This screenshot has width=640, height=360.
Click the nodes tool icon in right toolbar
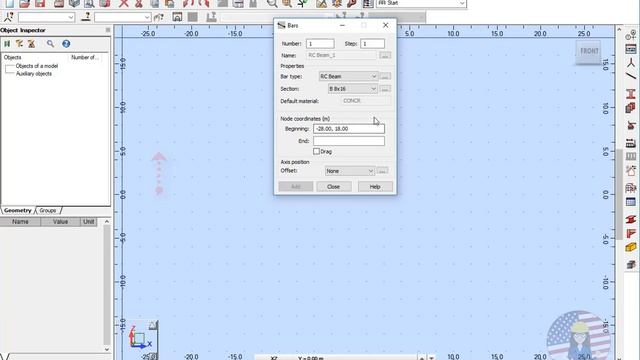pos(631,63)
